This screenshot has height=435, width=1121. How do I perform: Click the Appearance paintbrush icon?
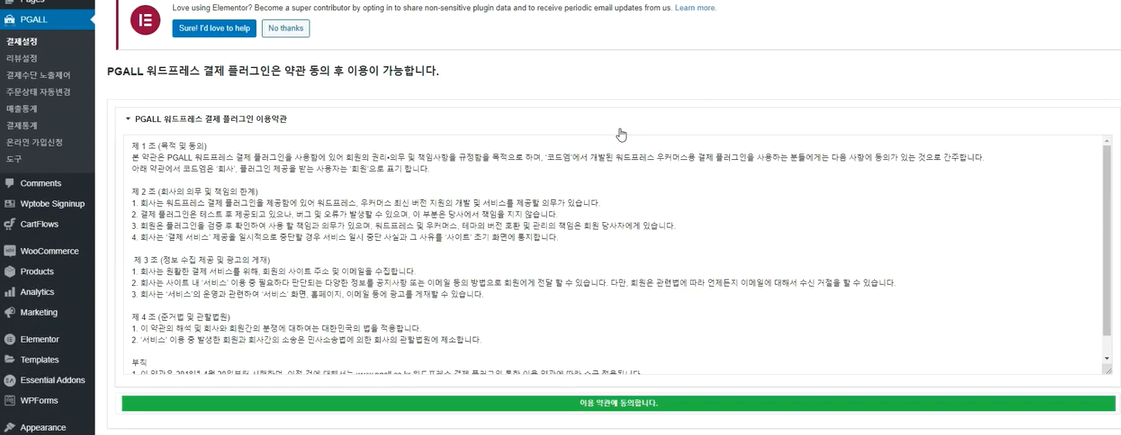point(9,428)
